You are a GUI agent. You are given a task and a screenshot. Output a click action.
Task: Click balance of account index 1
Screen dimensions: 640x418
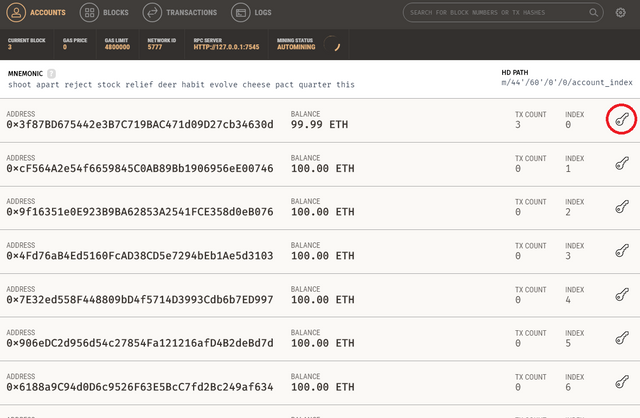tap(322, 168)
